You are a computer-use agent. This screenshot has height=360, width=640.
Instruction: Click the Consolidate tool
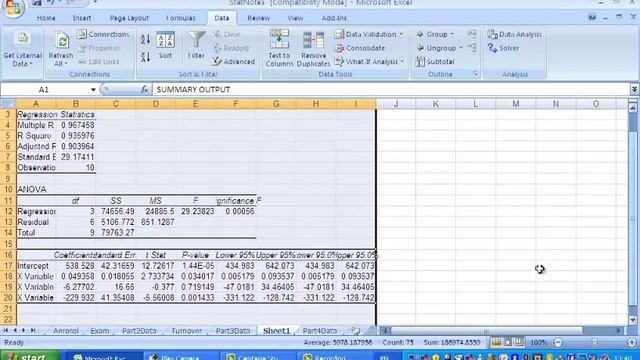pos(360,48)
